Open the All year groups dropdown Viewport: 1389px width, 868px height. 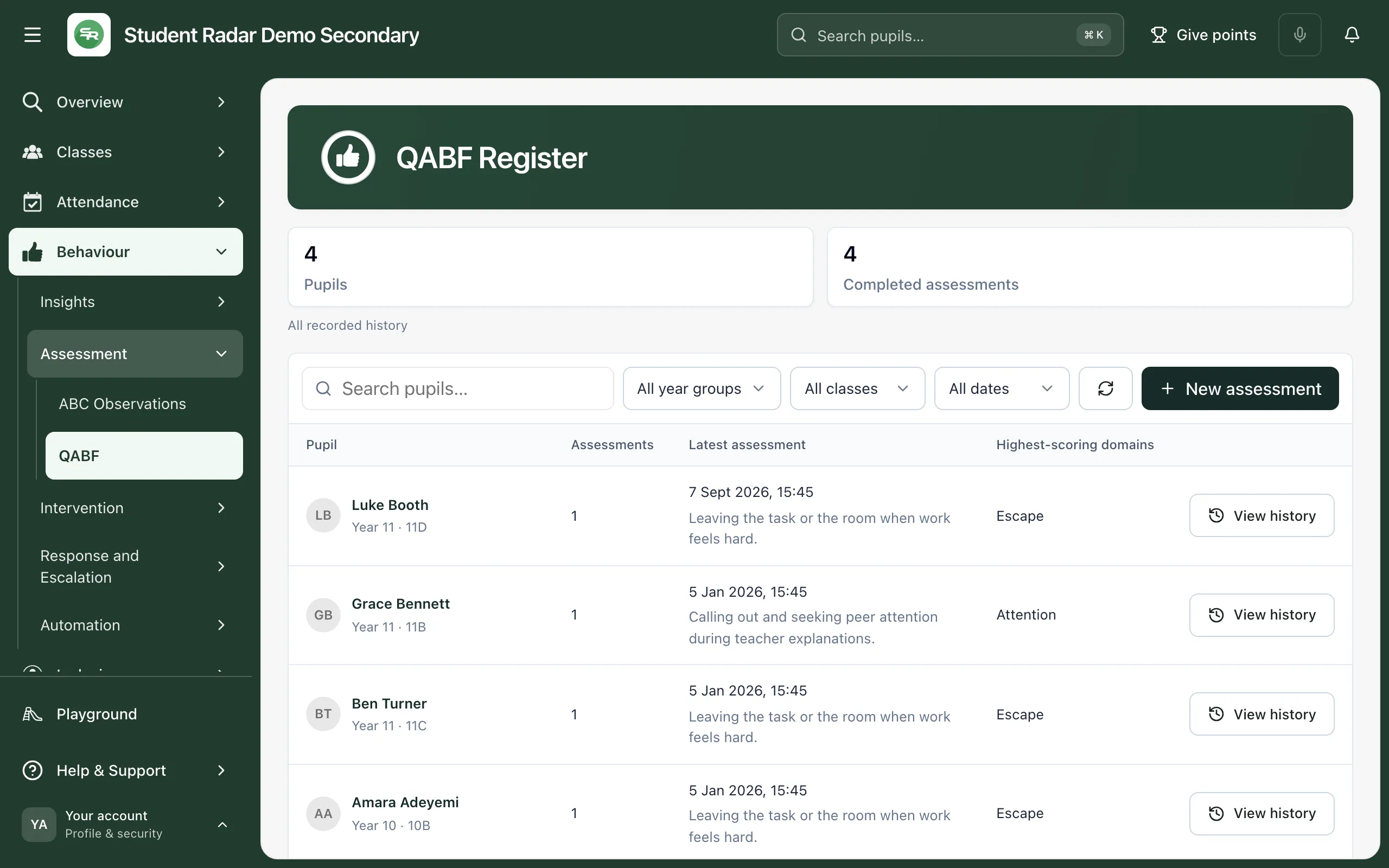[x=702, y=388]
